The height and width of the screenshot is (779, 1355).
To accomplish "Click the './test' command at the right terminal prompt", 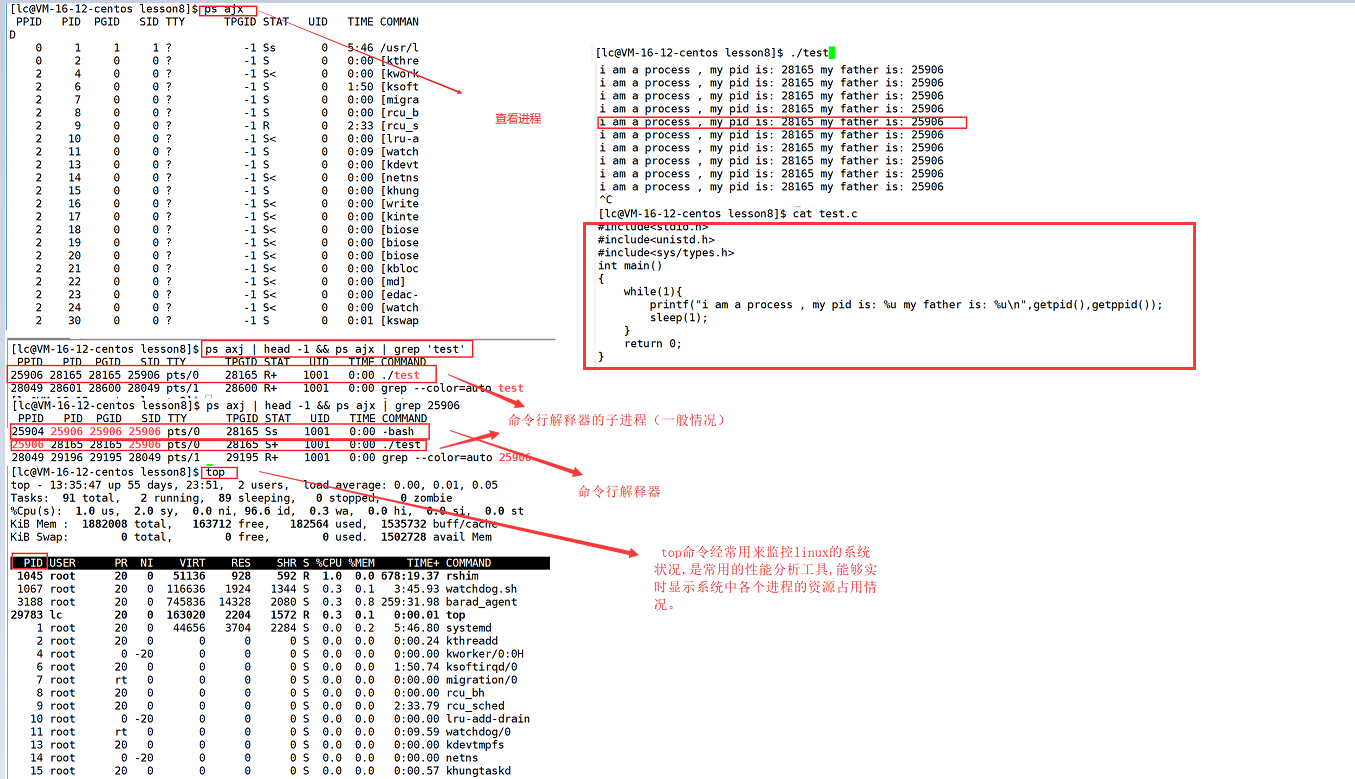I will pyautogui.click(x=811, y=52).
